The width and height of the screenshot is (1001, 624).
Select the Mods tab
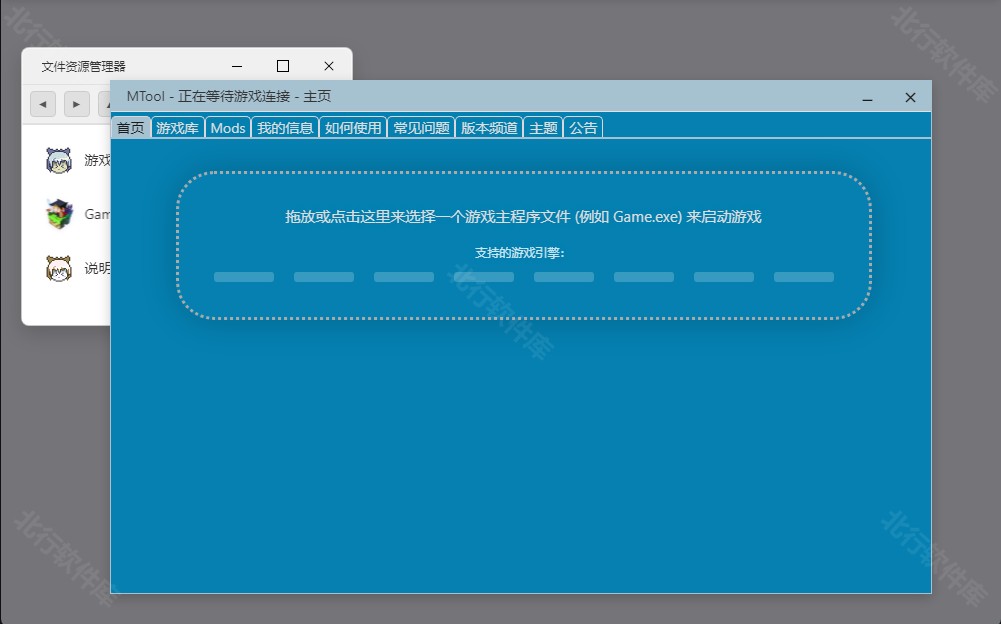coord(228,128)
